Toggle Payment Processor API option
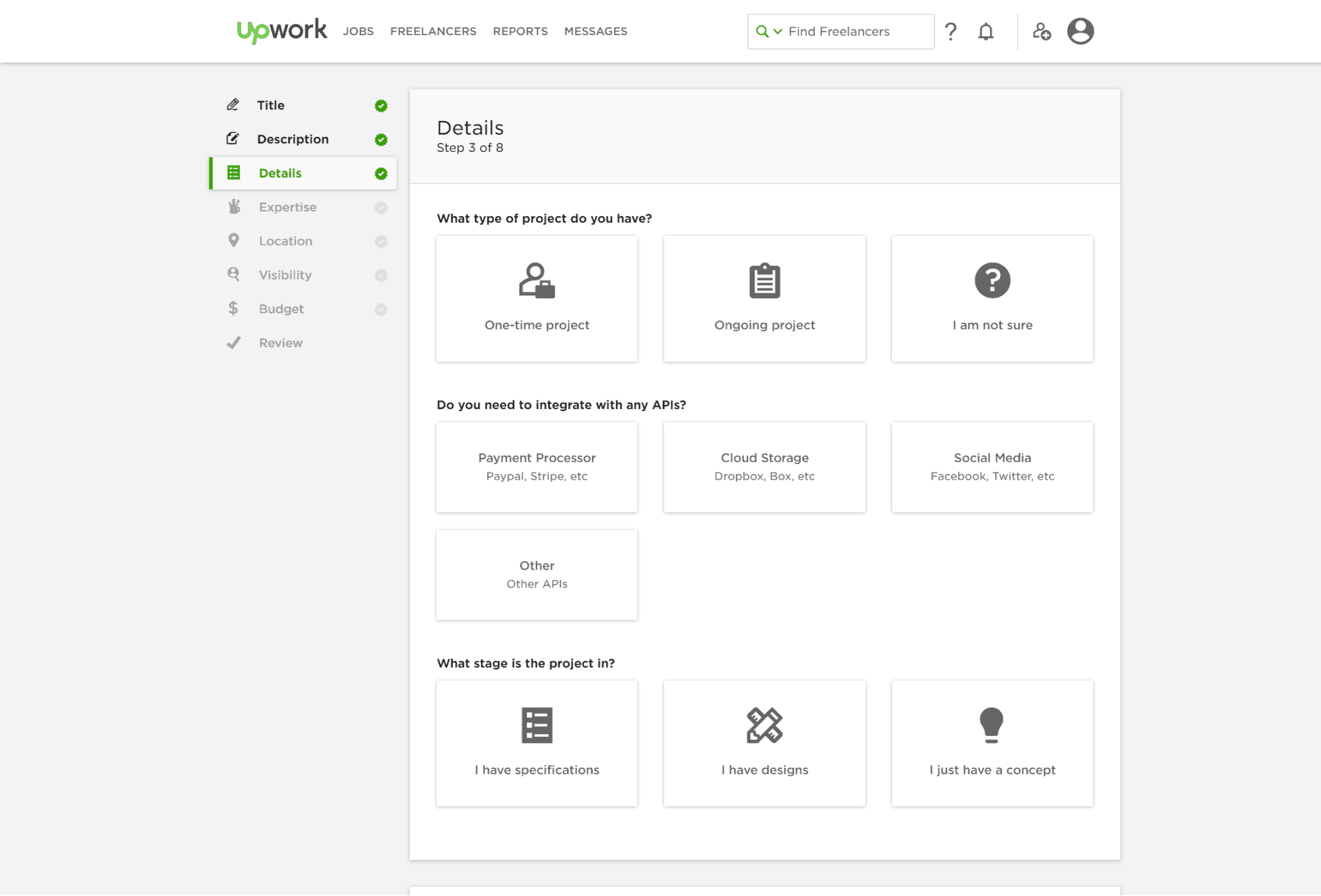The width and height of the screenshot is (1321, 896). 537,467
